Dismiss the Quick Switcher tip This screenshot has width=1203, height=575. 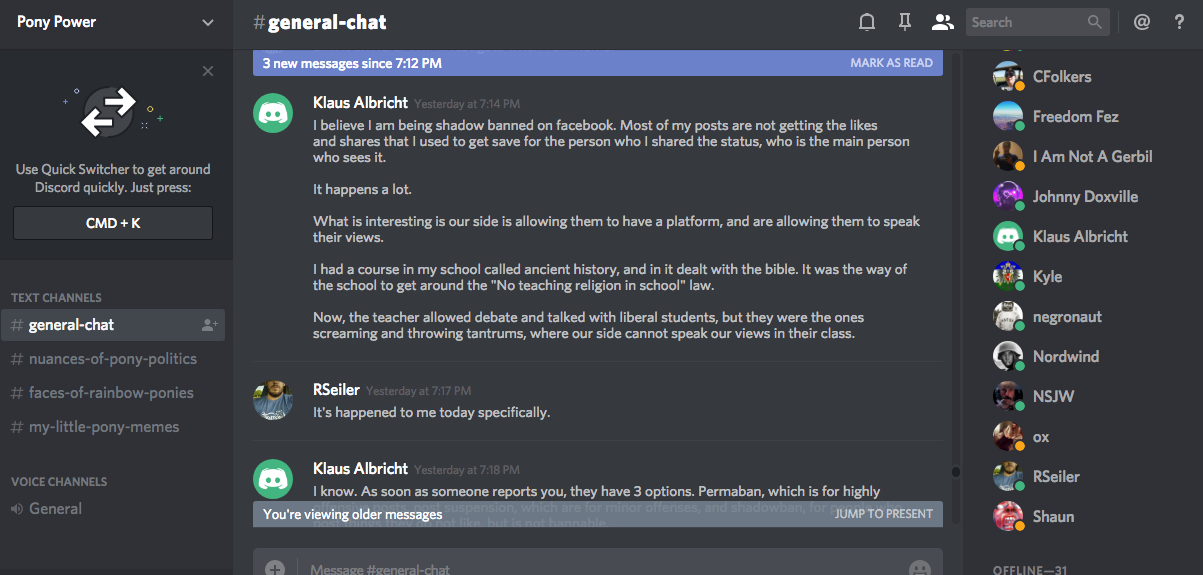click(208, 71)
